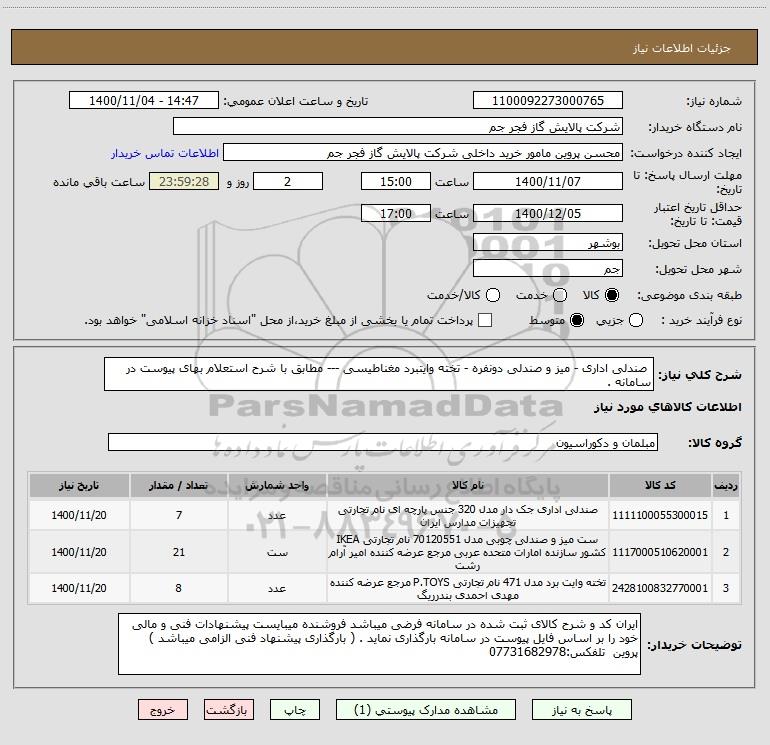Click the request creator field محسن پروین

pyautogui.click(x=423, y=152)
